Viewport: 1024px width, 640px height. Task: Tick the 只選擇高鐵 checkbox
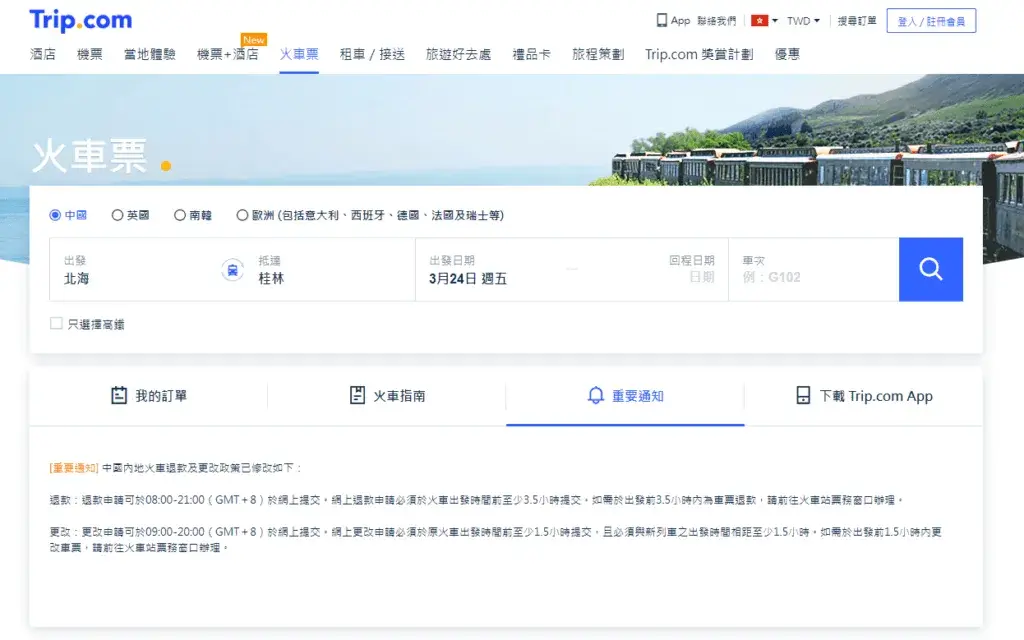pyautogui.click(x=56, y=323)
